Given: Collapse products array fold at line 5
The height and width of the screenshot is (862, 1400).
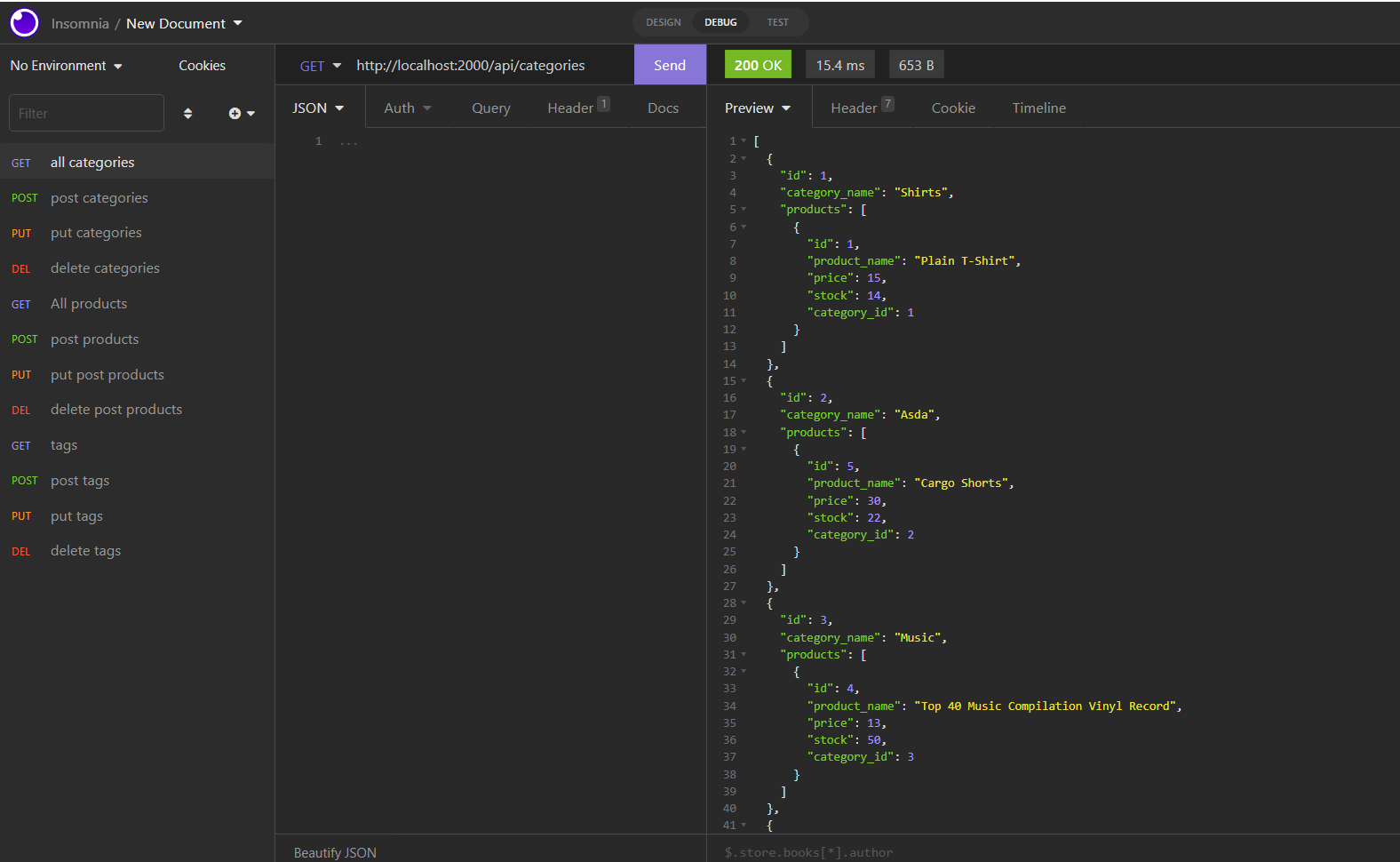Looking at the screenshot, I should pyautogui.click(x=744, y=210).
